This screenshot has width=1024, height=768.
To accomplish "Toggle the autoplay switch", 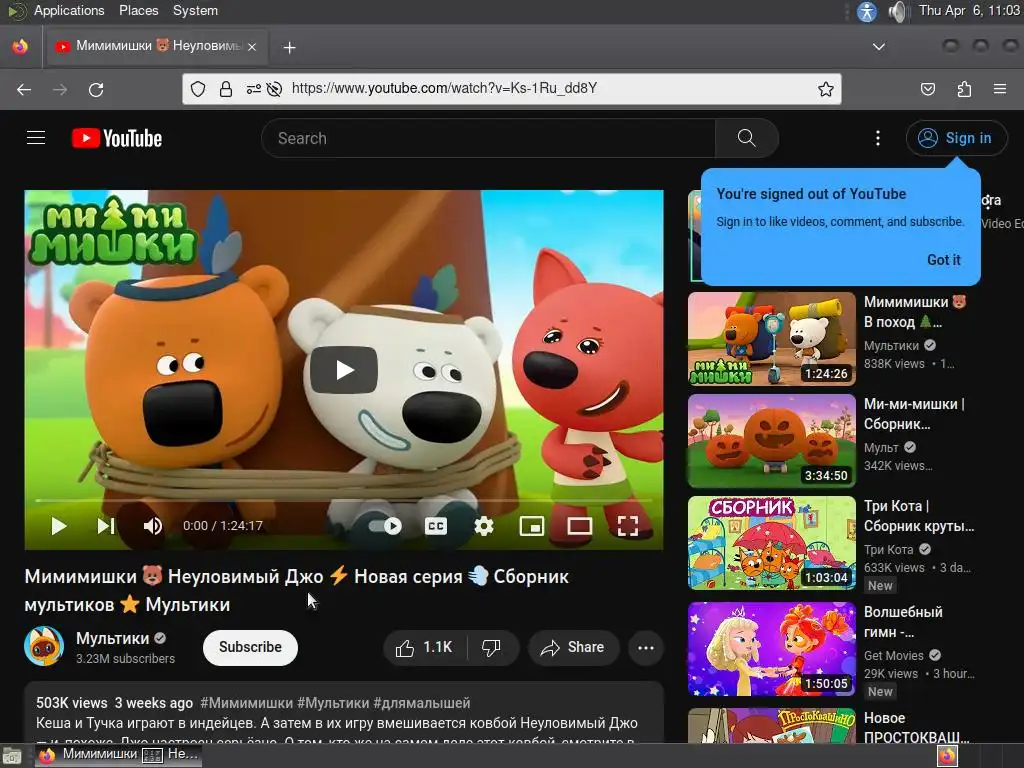I will [x=385, y=526].
